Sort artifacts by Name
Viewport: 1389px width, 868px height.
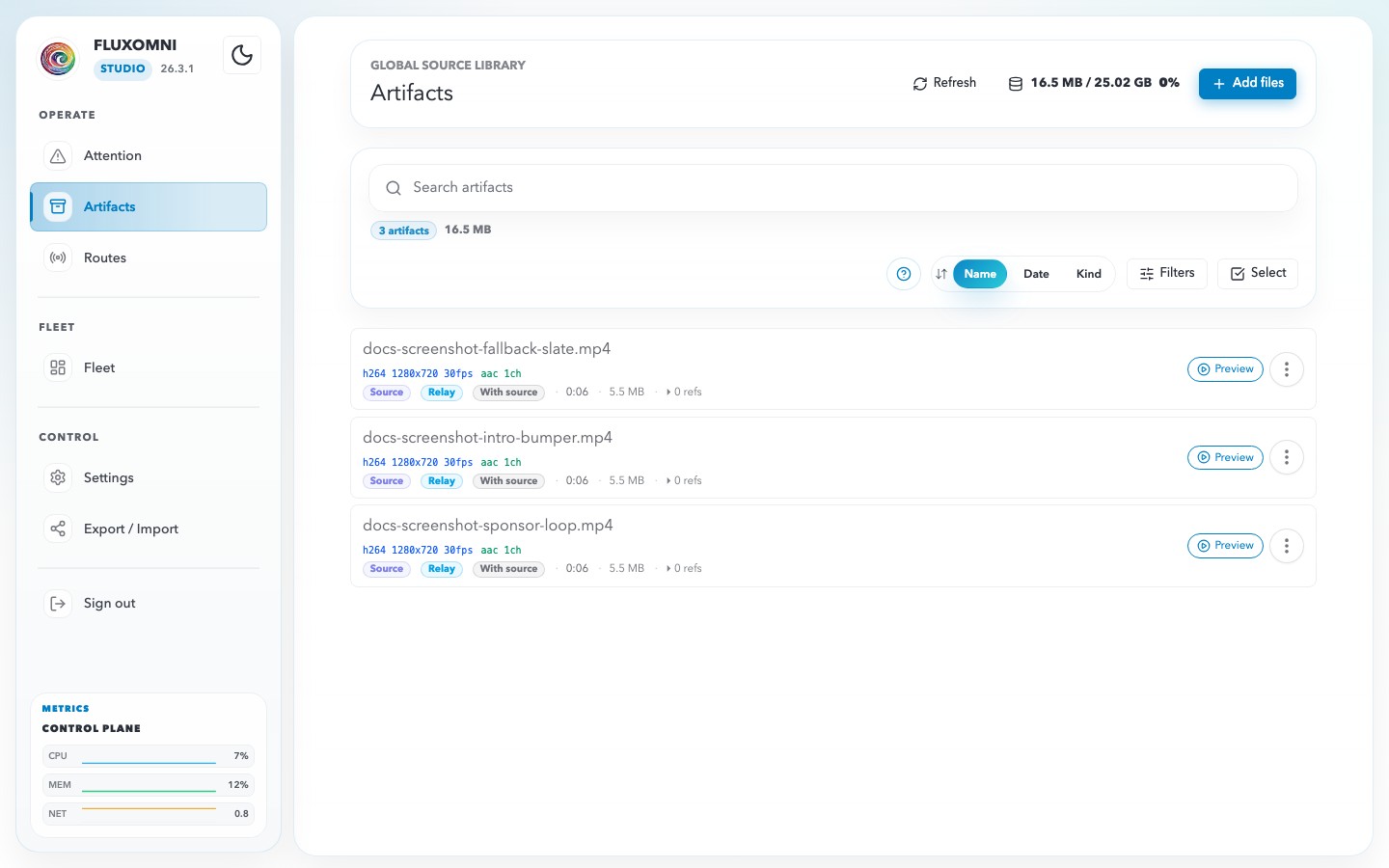point(980,274)
